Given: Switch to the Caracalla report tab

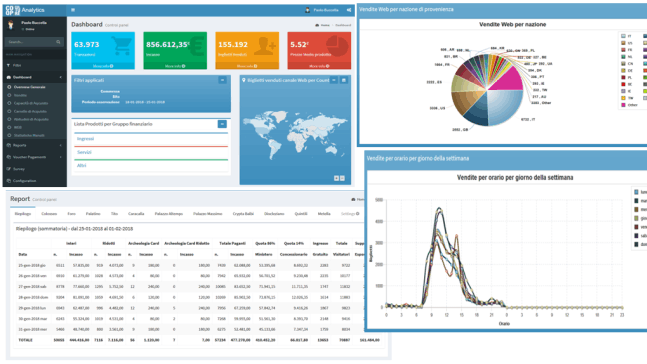Looking at the screenshot, I should [136, 214].
